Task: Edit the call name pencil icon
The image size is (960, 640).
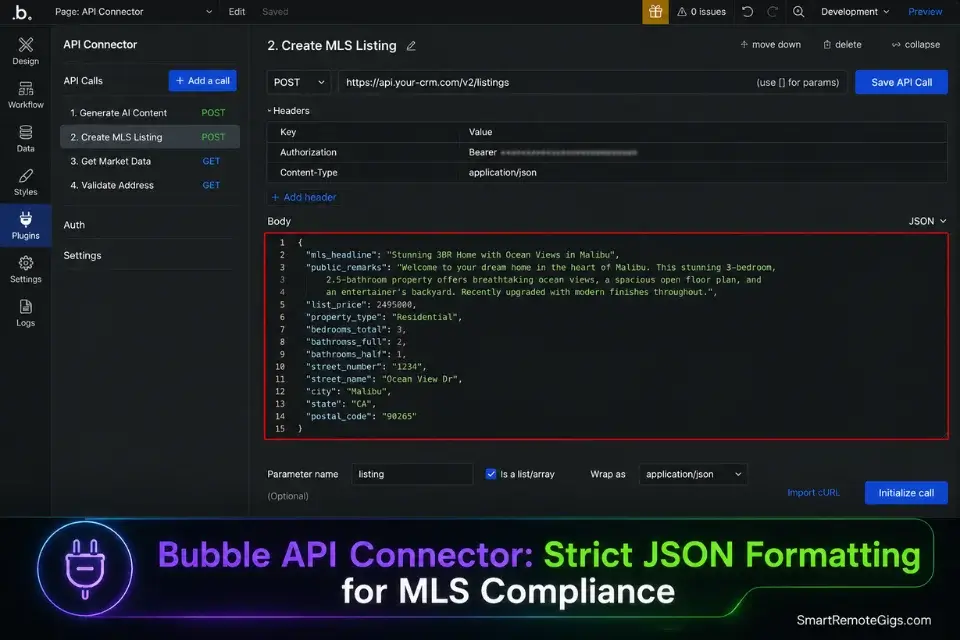Action: coord(411,46)
